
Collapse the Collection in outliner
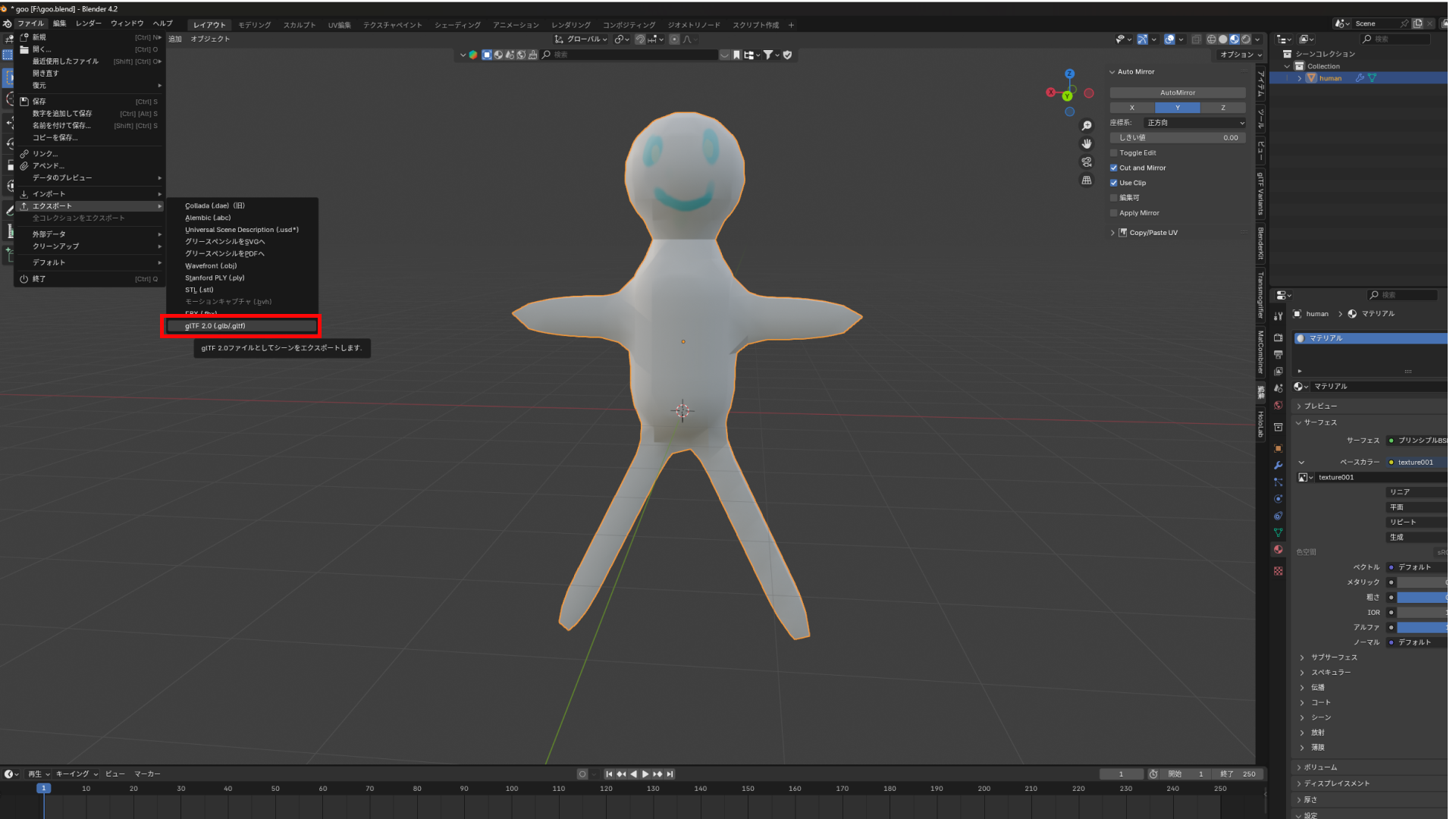point(1287,67)
